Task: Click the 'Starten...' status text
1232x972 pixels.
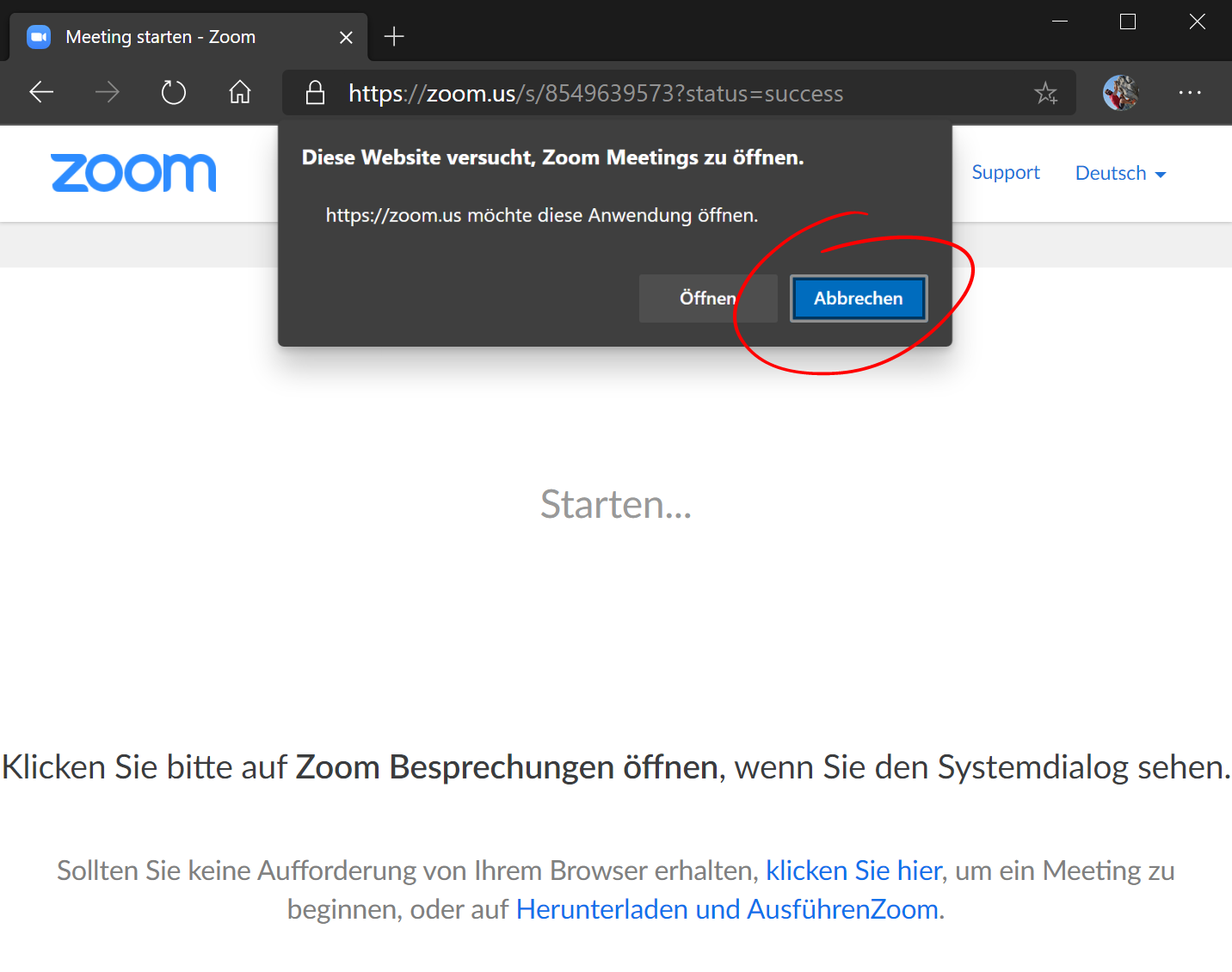Action: (616, 504)
